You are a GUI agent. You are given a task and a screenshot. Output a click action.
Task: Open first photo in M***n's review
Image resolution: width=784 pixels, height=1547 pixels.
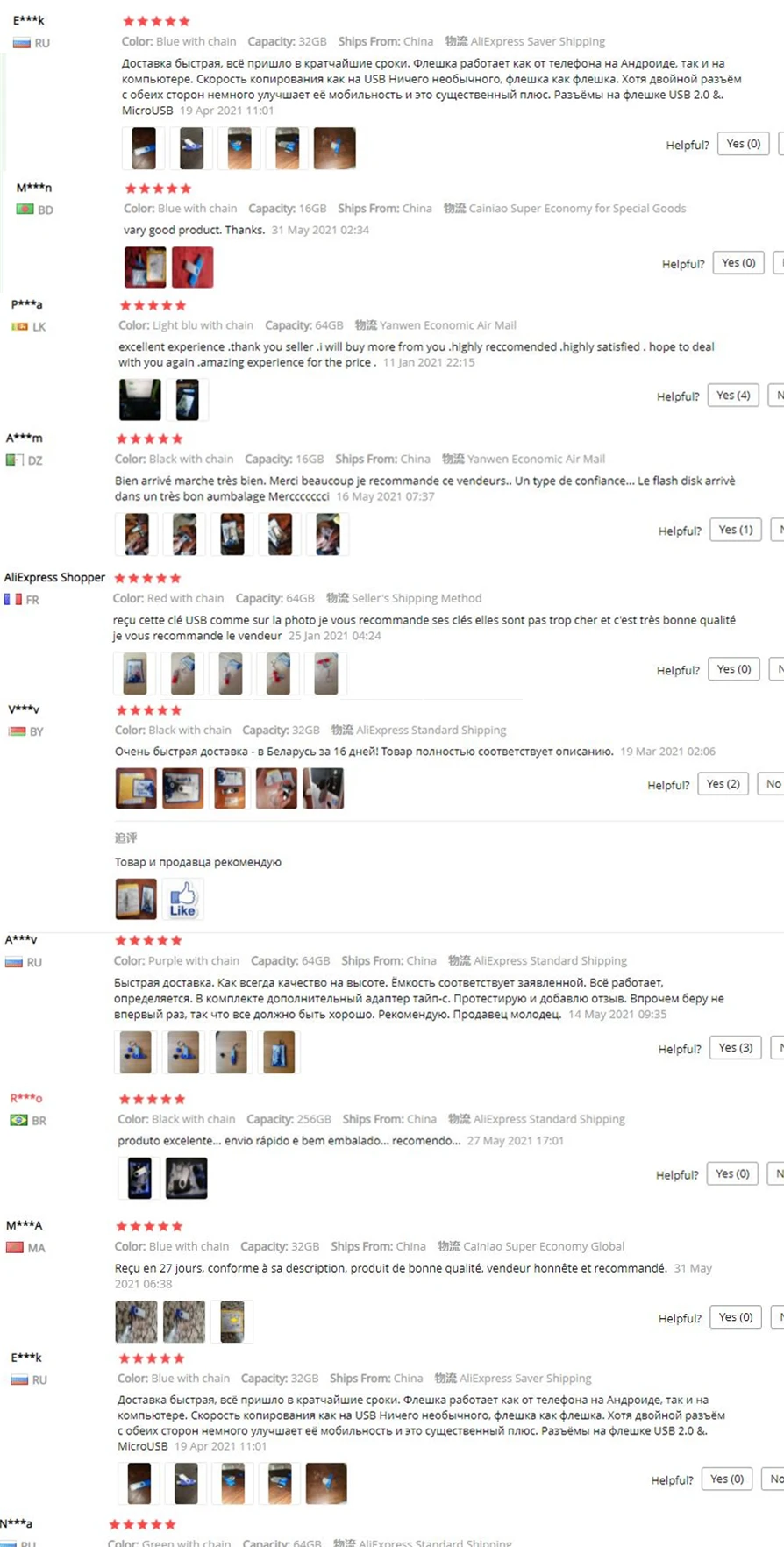tap(146, 267)
